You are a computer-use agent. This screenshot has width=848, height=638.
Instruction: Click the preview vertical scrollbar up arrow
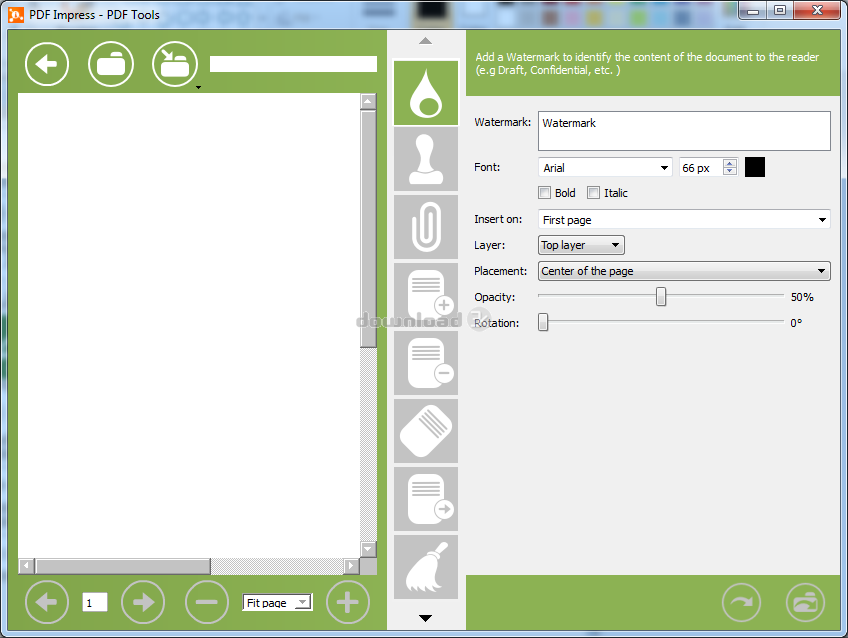coord(368,102)
